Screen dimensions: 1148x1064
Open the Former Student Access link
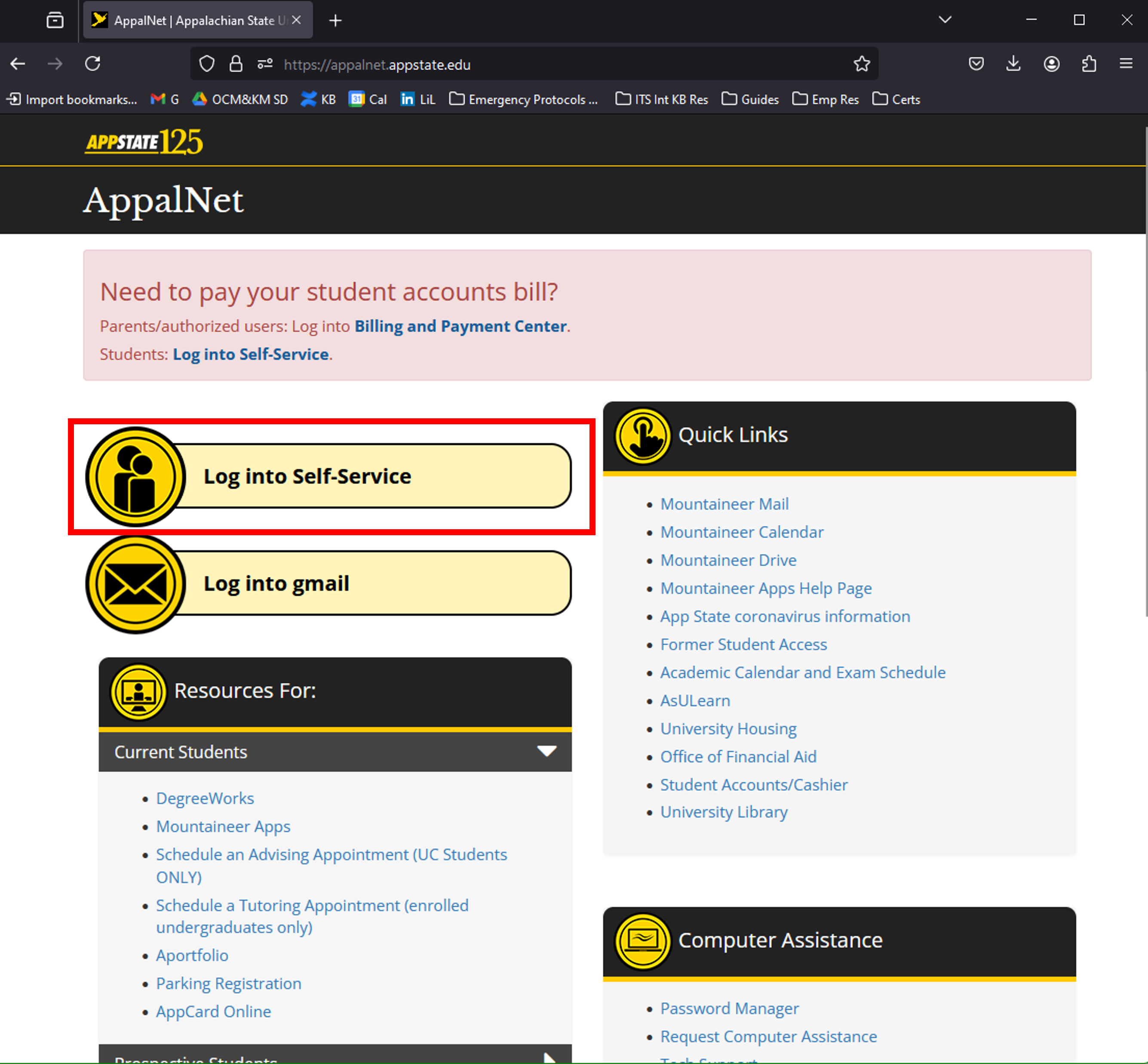pyautogui.click(x=743, y=644)
